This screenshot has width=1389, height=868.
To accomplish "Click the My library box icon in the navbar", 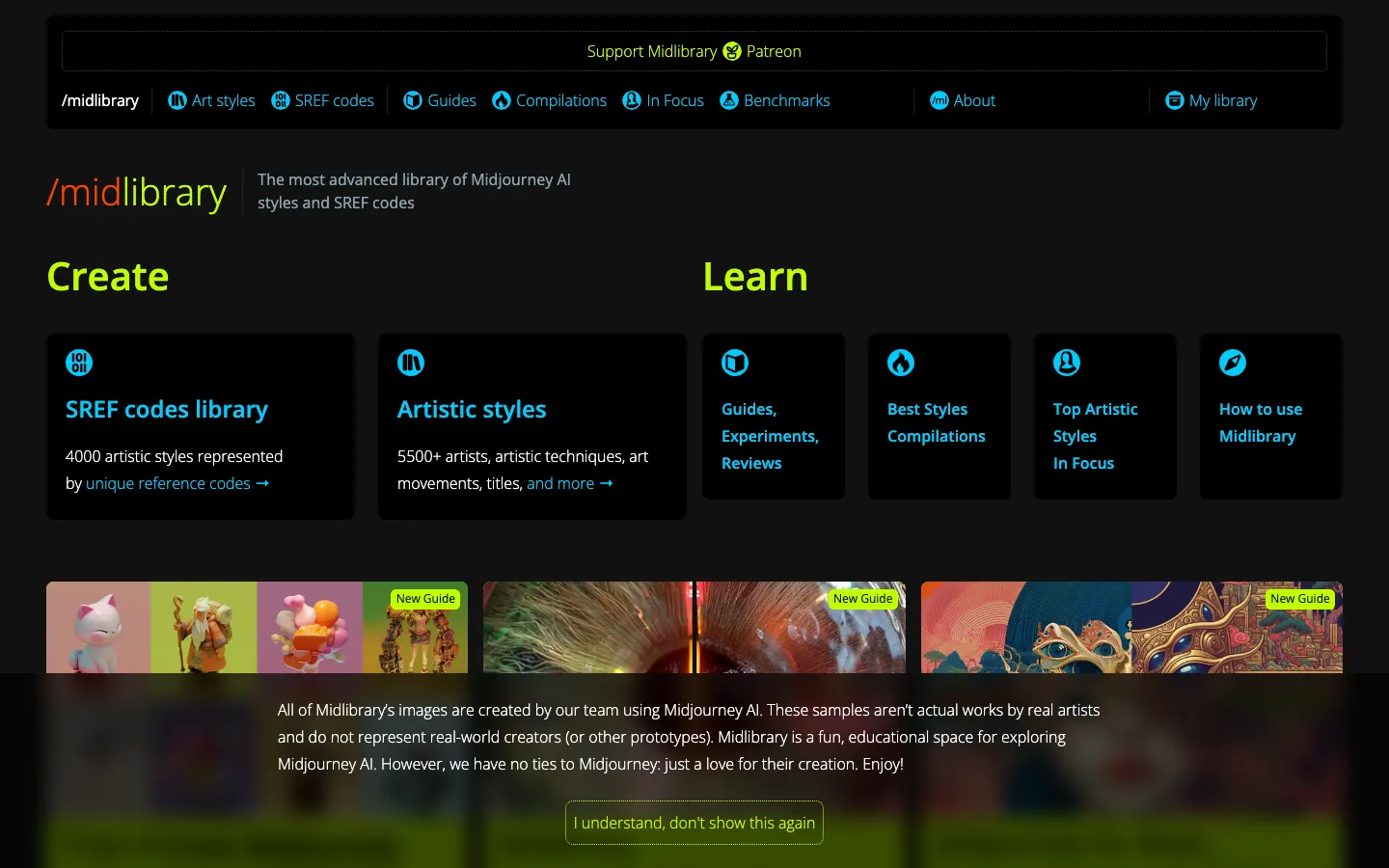I will [1175, 100].
